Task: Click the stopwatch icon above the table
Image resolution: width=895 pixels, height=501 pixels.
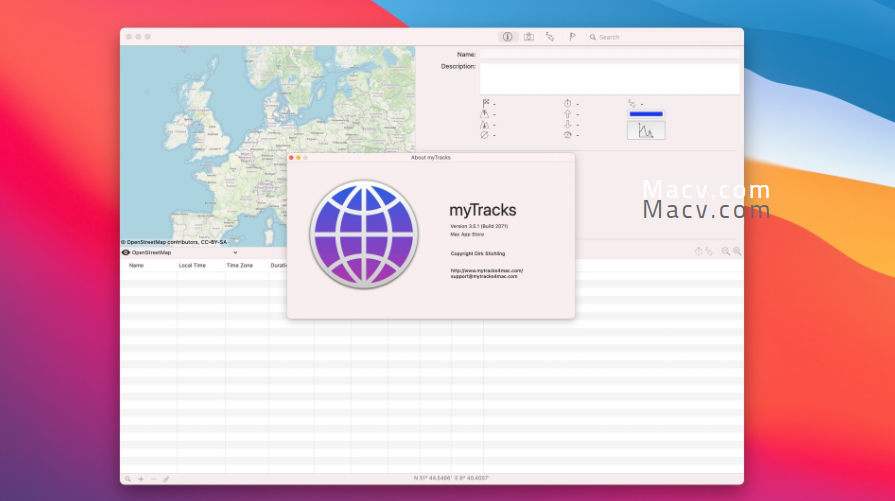Action: coord(698,251)
